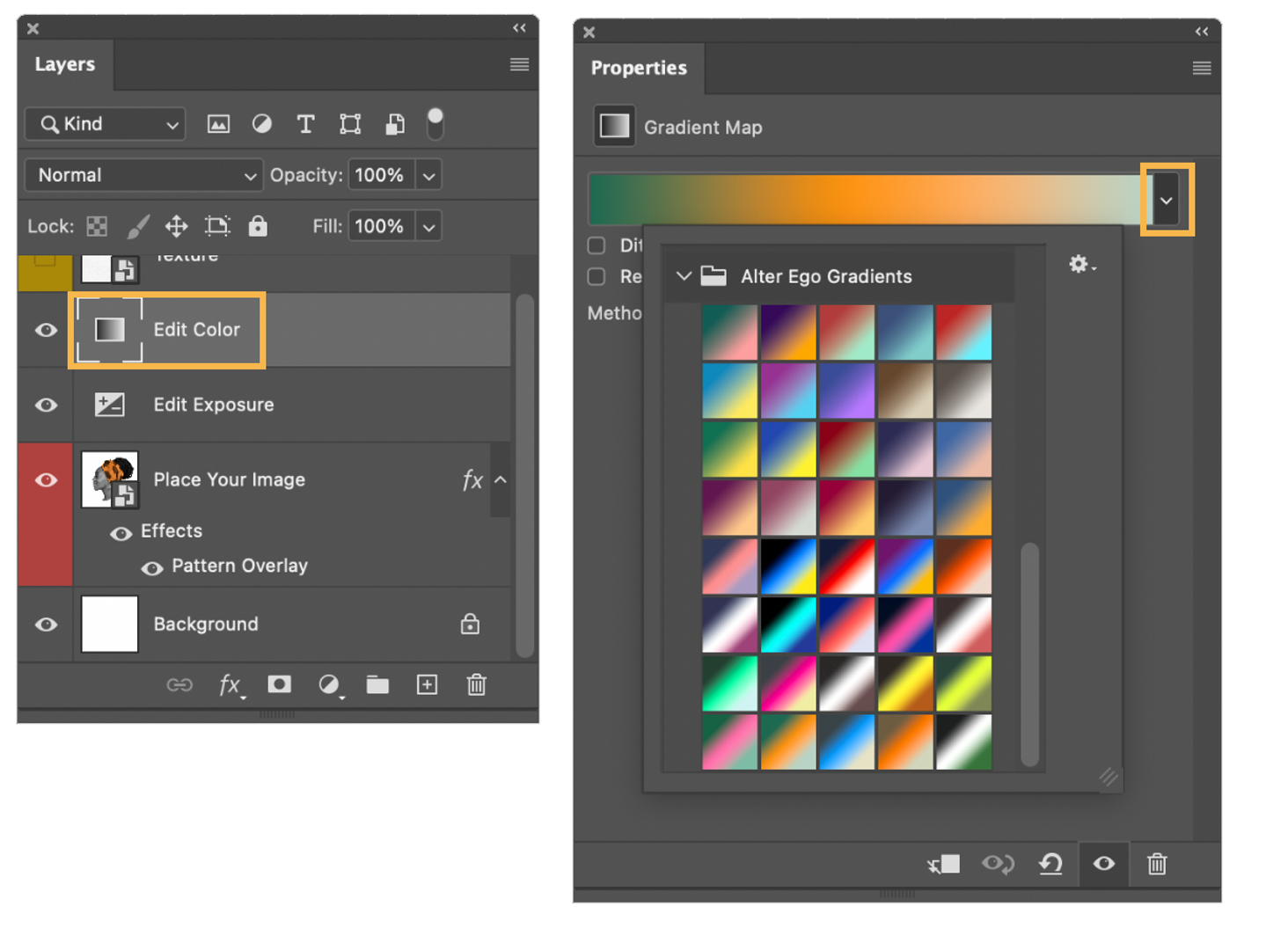
Task: Click the pixel layer filter icon
Action: pyautogui.click(x=218, y=124)
